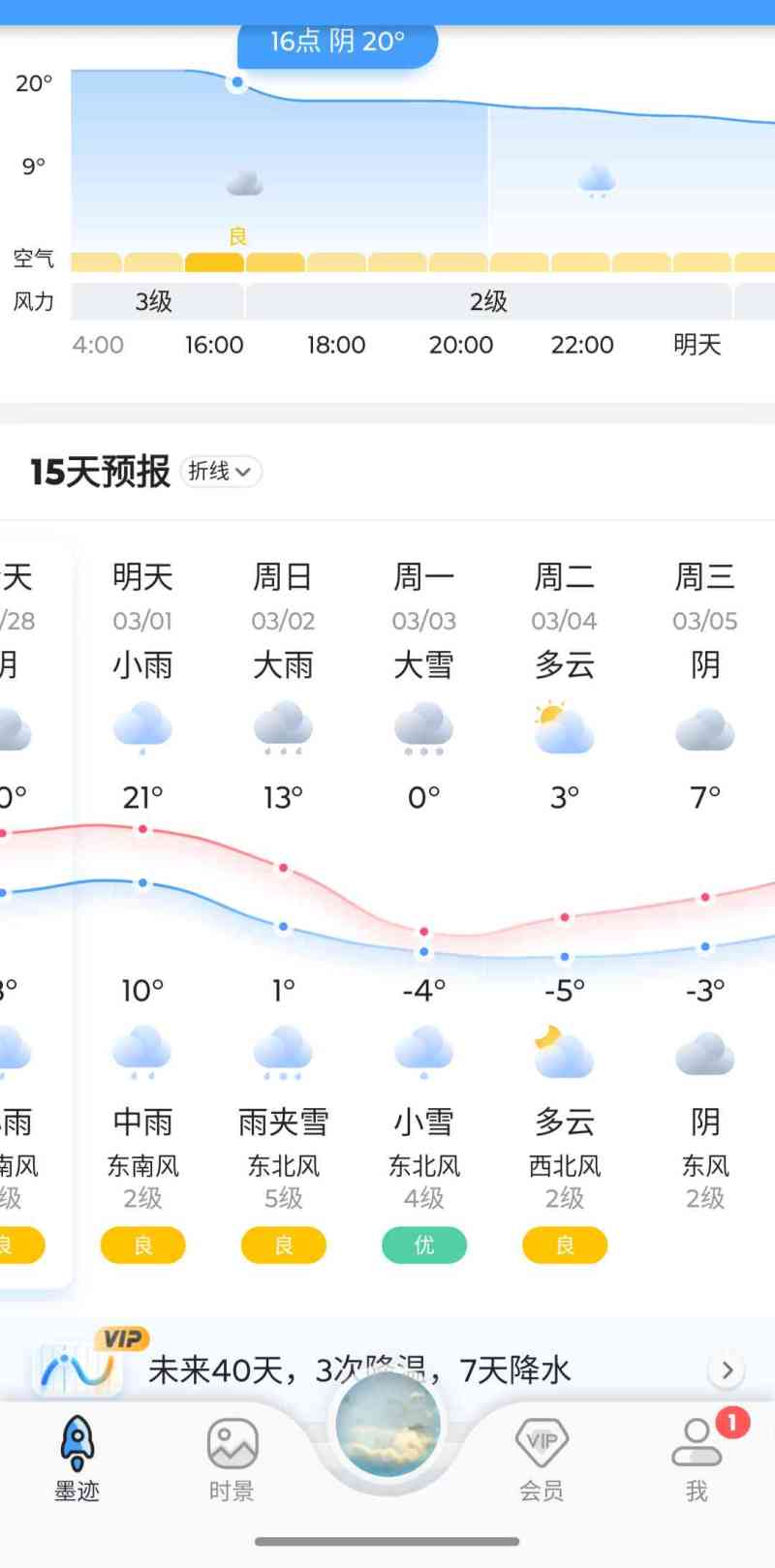
Task: Select the 16点 阴 20° hourly marker
Action: click(337, 42)
